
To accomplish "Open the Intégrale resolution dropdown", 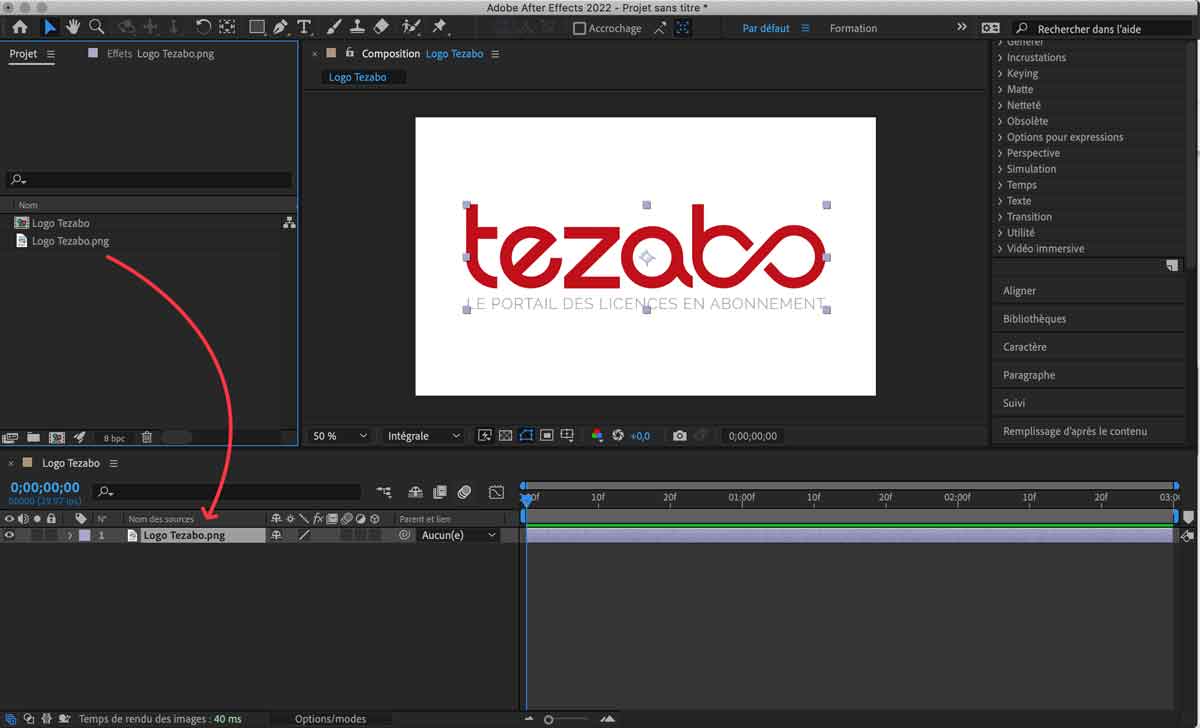I will tap(424, 436).
